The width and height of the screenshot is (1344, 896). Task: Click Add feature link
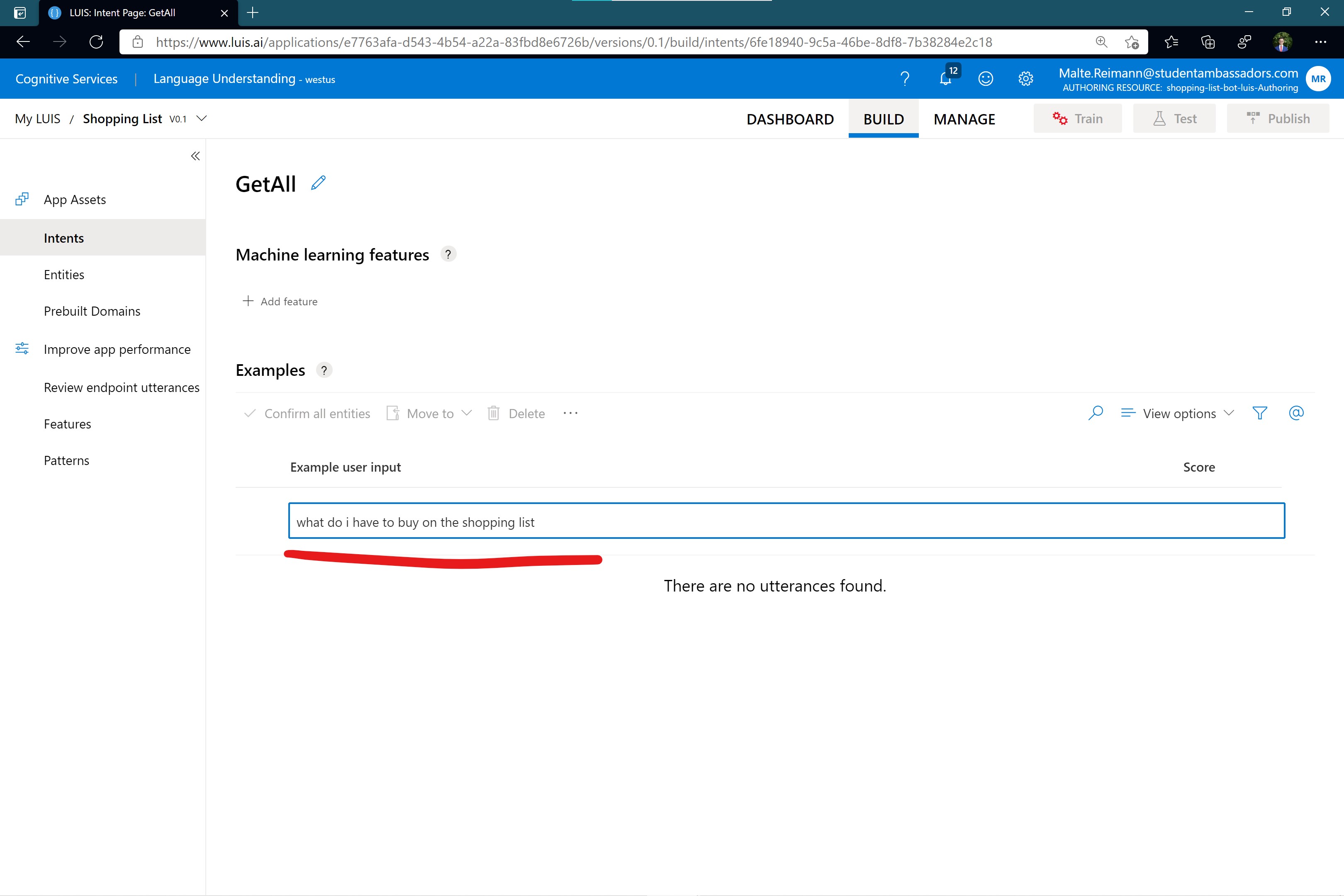280,301
